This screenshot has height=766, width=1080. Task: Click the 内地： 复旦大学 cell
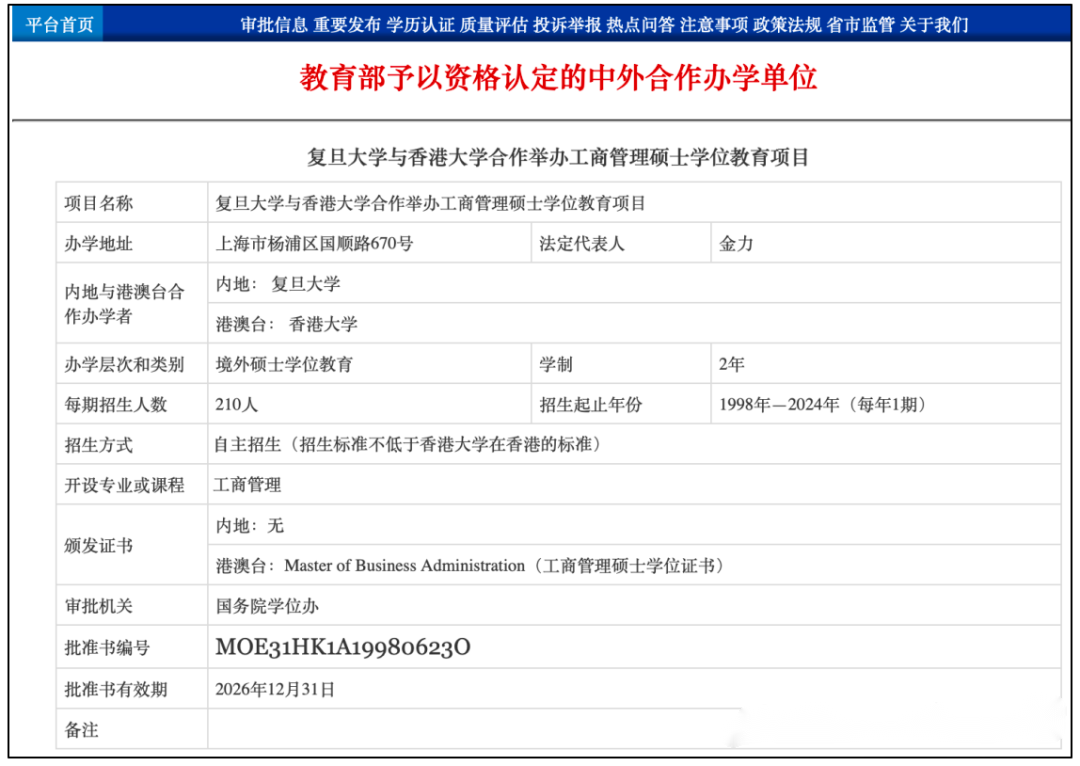(634, 283)
